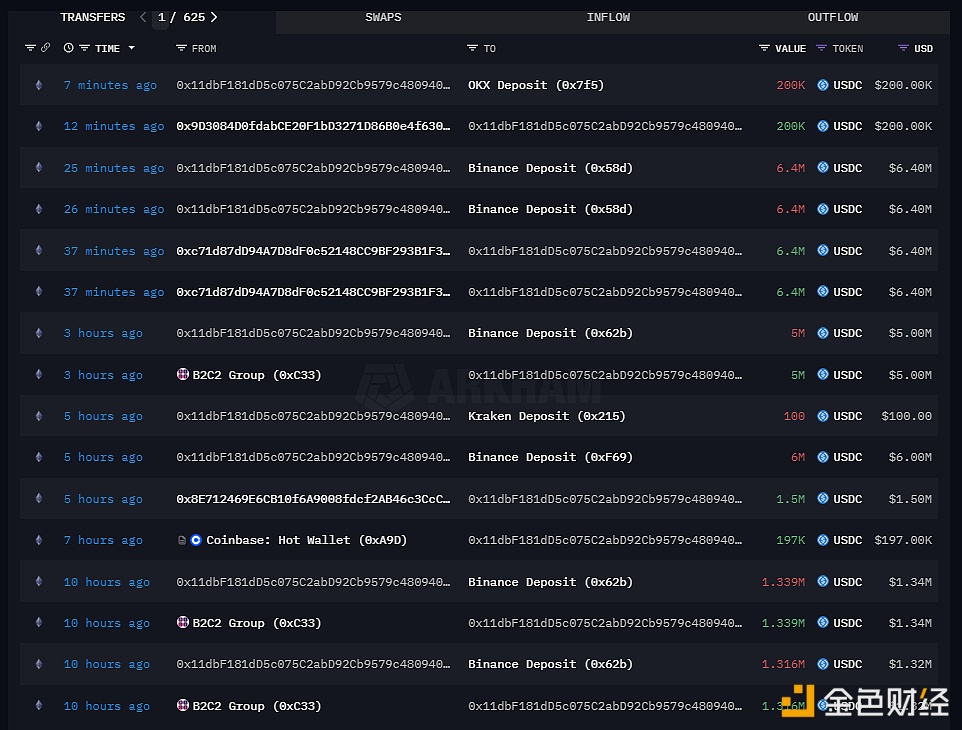
Task: Open the '12 minutes ago' transaction
Action: click(114, 126)
